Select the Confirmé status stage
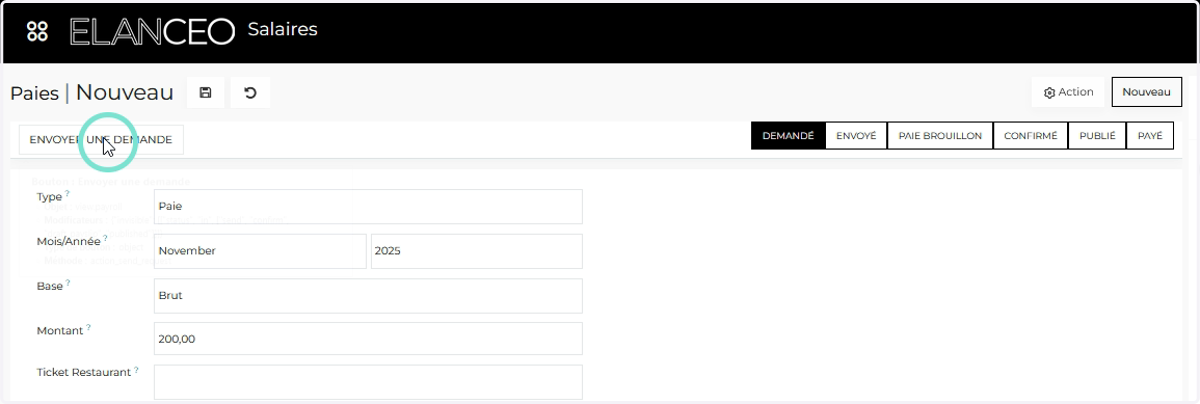The height and width of the screenshot is (404, 1200). click(1030, 136)
